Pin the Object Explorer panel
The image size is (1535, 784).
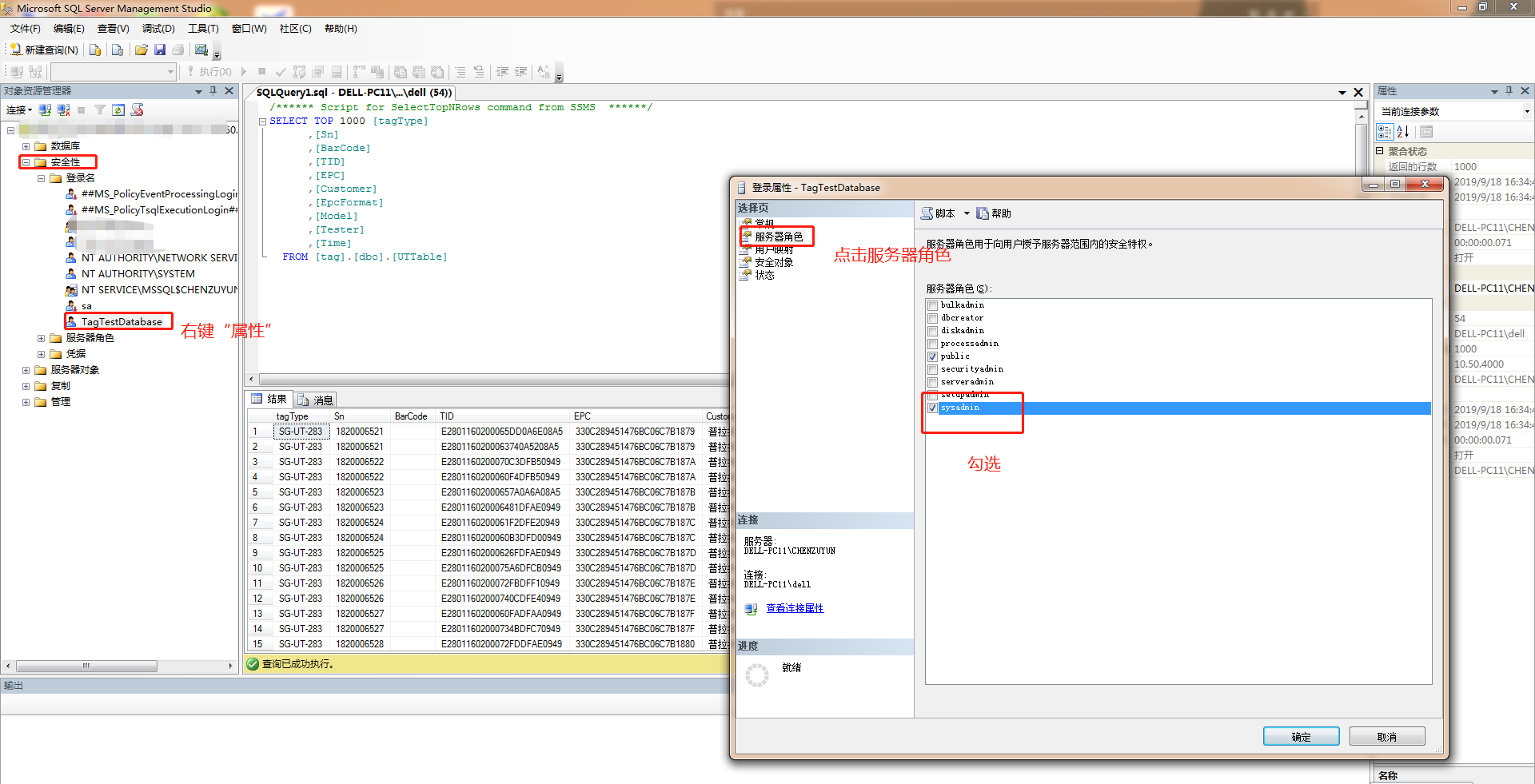coord(213,91)
